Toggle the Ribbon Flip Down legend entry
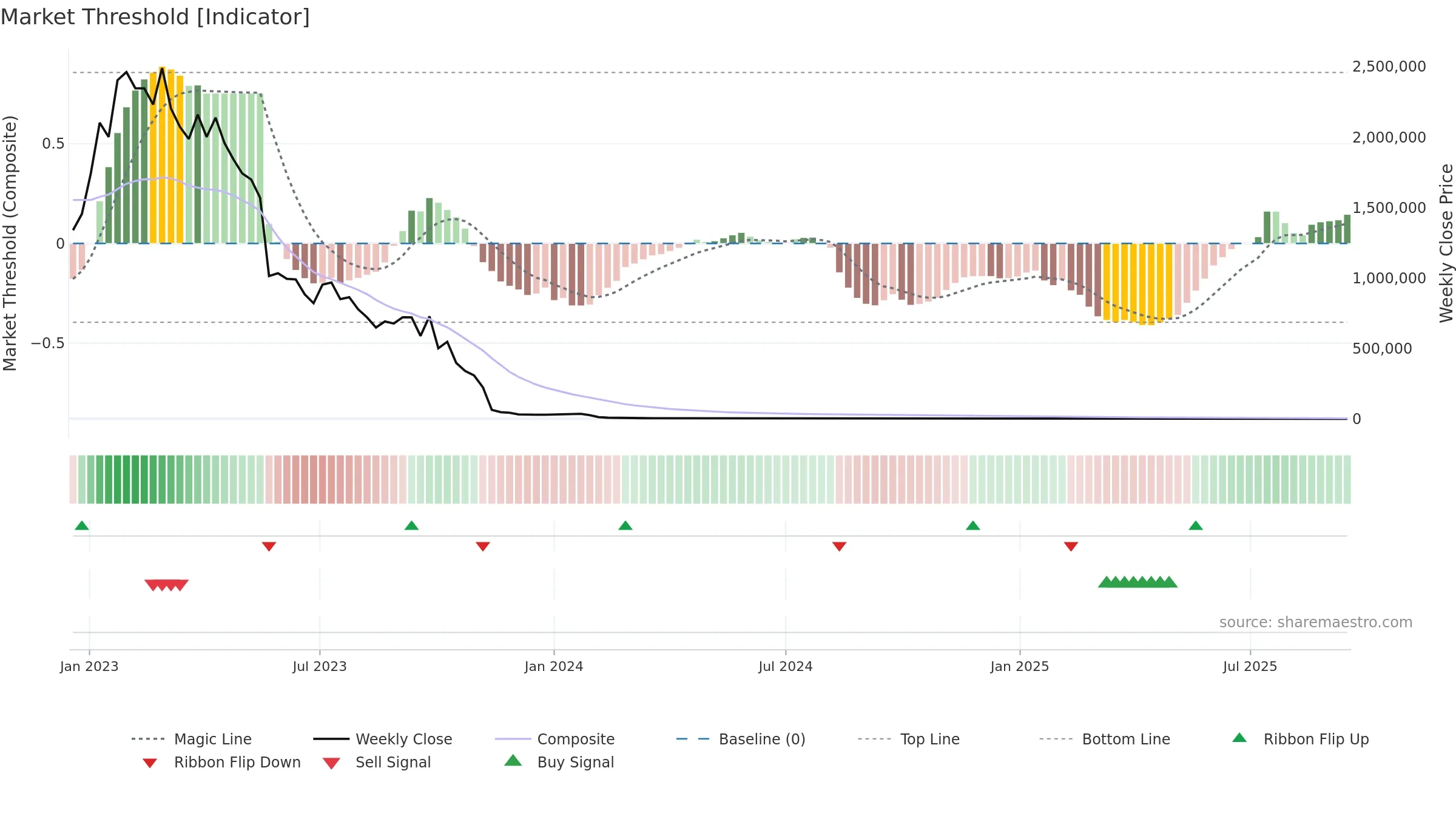This screenshot has height=819, width=1456. [221, 762]
